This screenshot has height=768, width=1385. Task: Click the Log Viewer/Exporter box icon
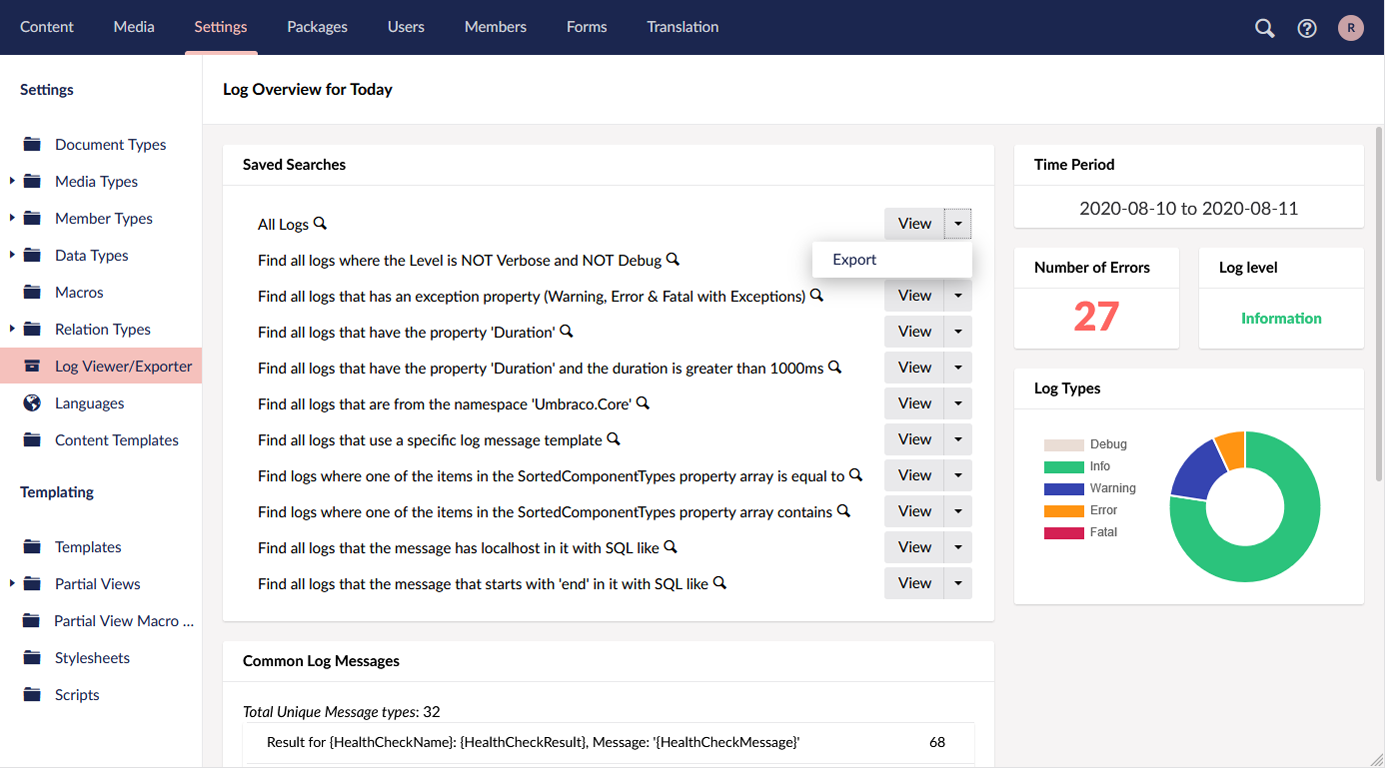pos(32,366)
